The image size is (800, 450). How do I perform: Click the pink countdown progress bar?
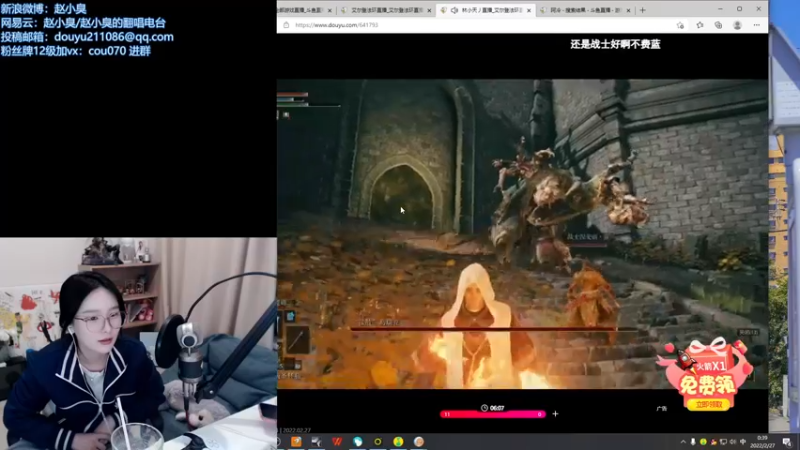(493, 414)
